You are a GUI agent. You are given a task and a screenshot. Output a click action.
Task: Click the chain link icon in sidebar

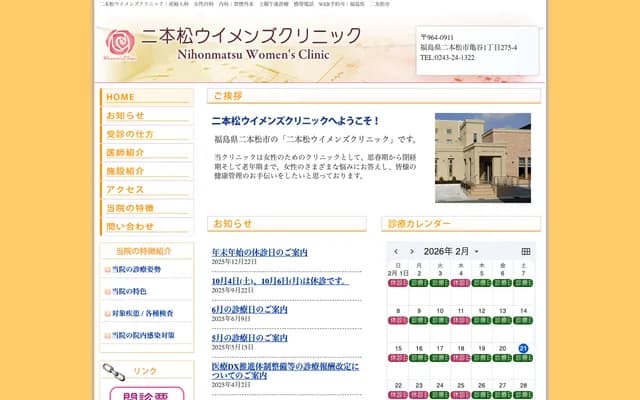(x=113, y=371)
